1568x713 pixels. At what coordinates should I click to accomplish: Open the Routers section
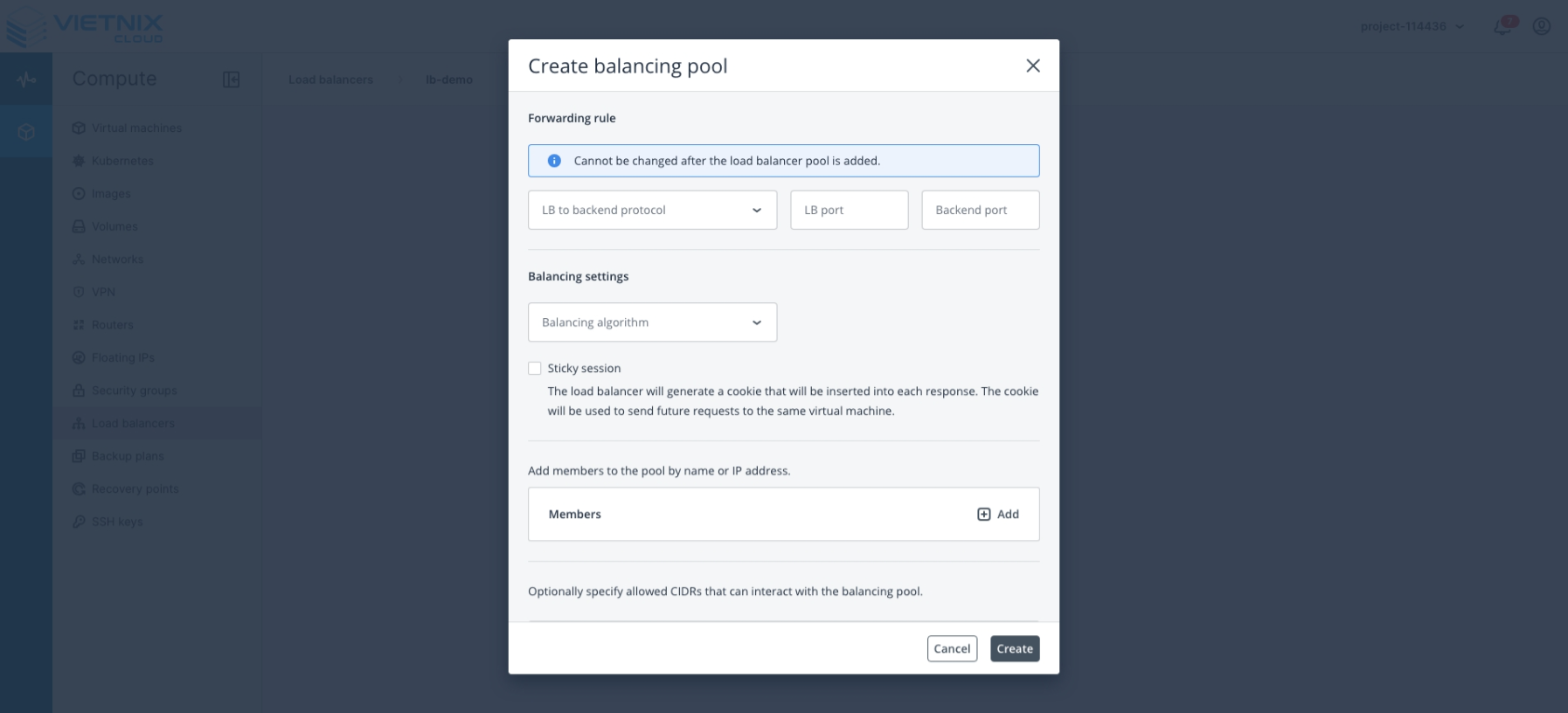click(112, 324)
